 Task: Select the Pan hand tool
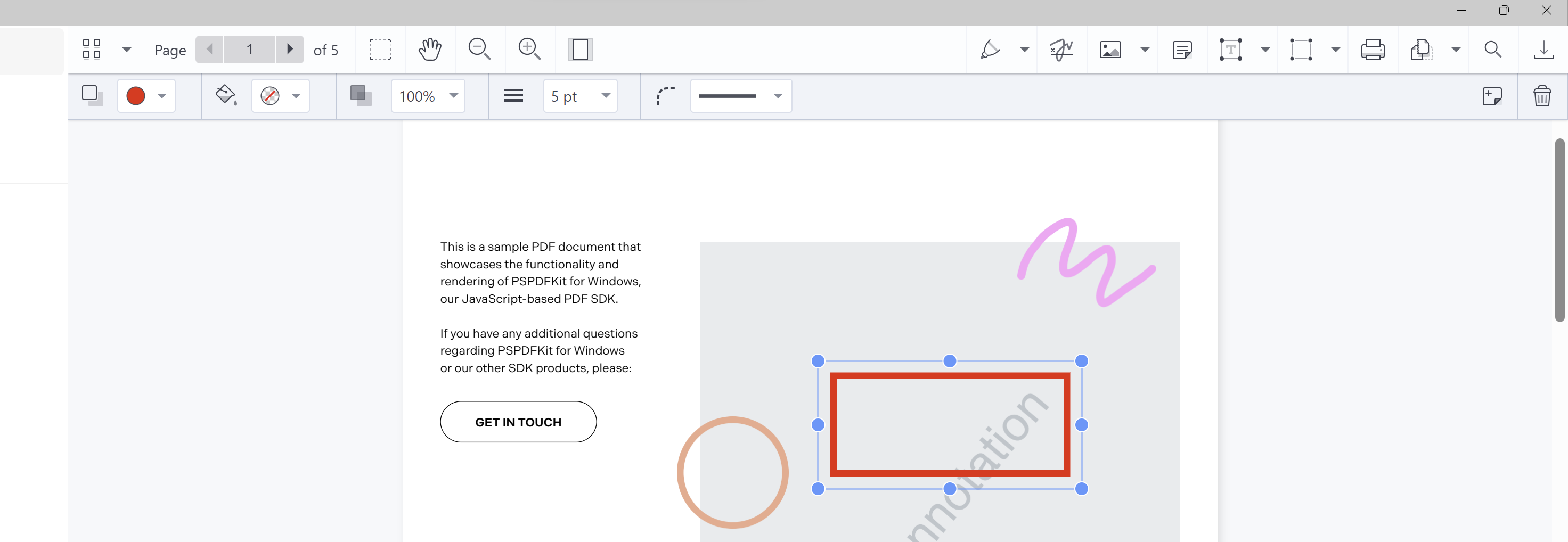(x=430, y=50)
